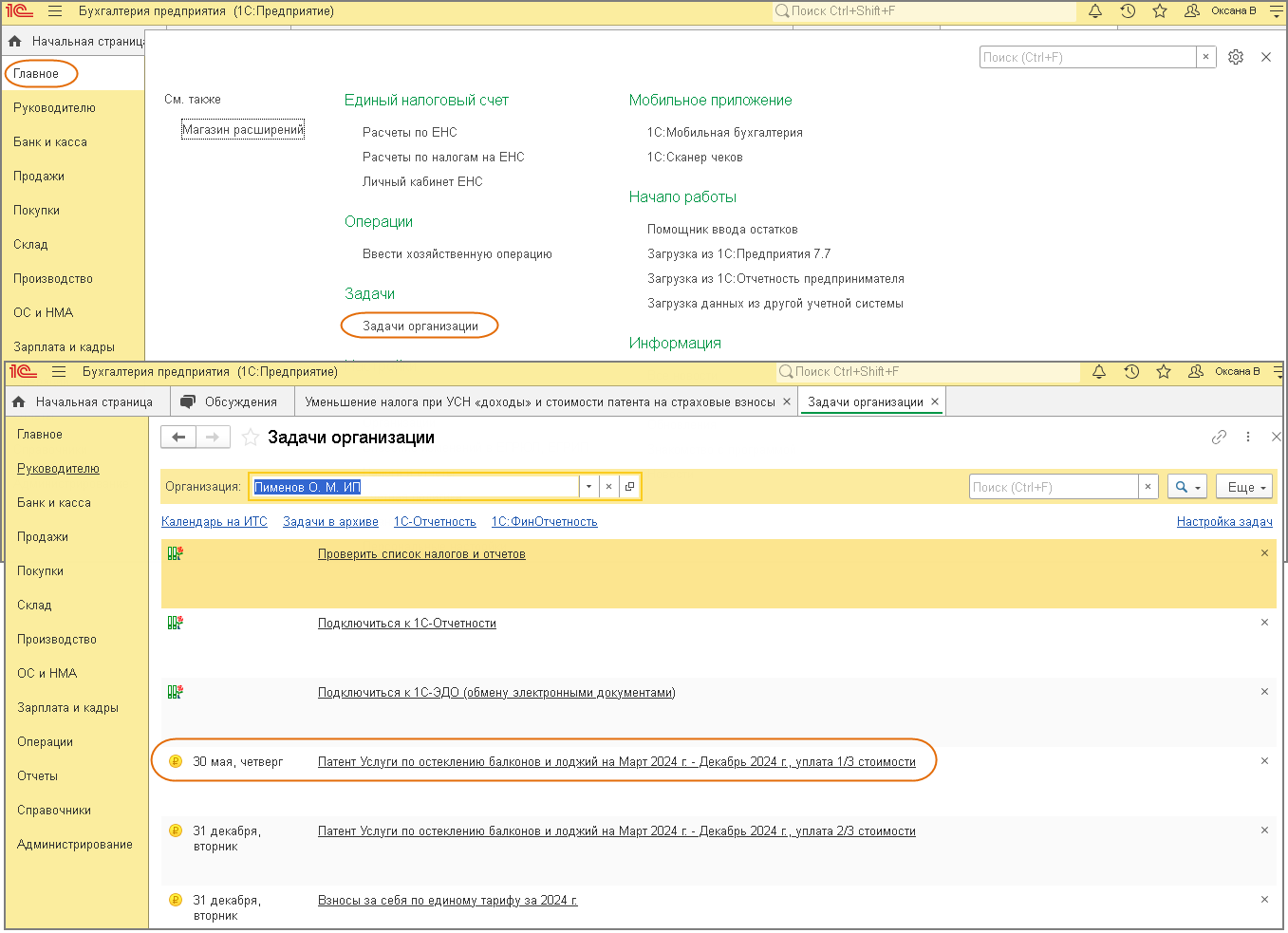Open Взносы за себя по единому тарифу task
Screen dimensions: 1288x933
point(448,900)
